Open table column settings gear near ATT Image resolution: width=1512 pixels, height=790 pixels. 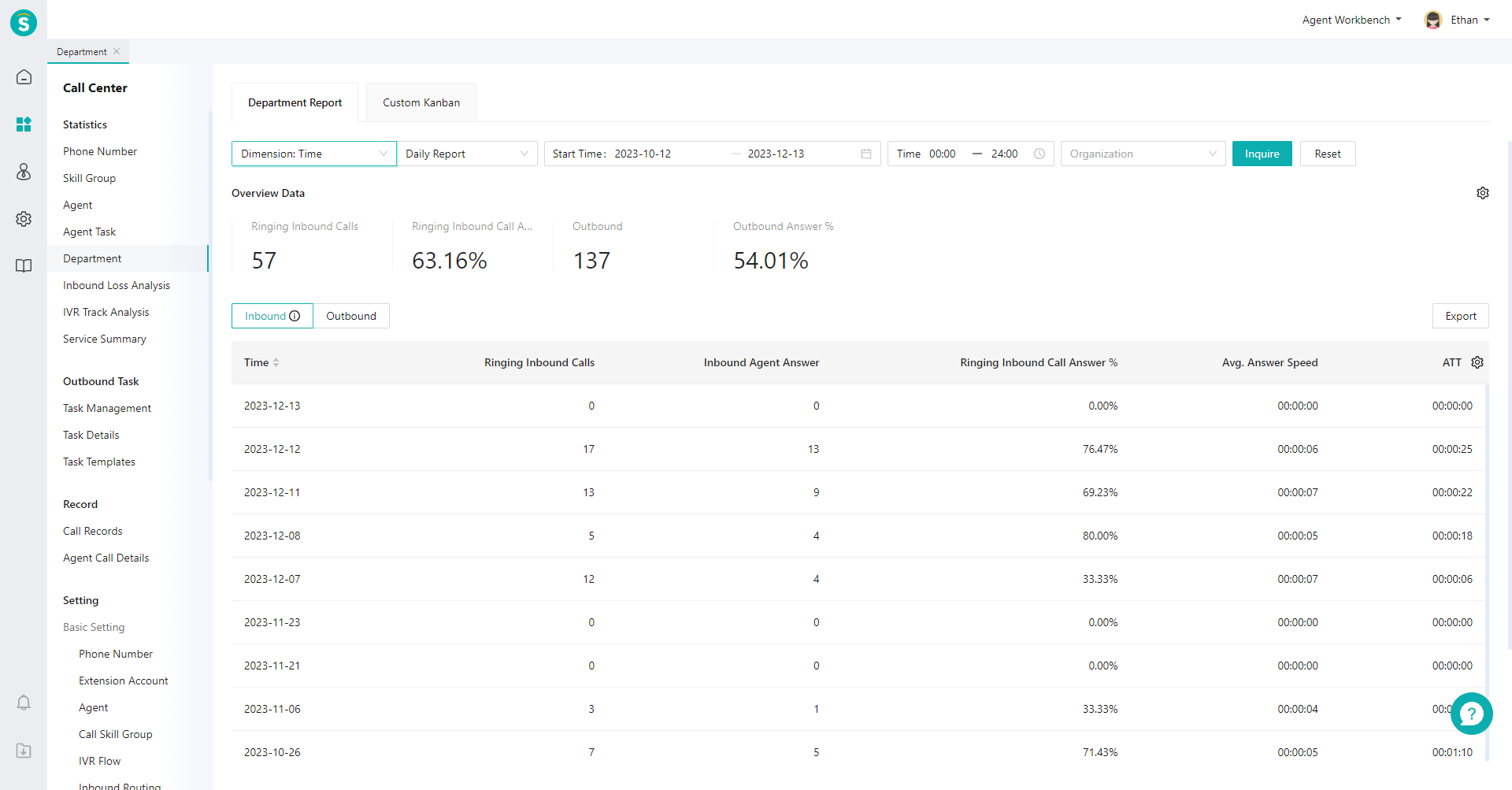click(1477, 362)
